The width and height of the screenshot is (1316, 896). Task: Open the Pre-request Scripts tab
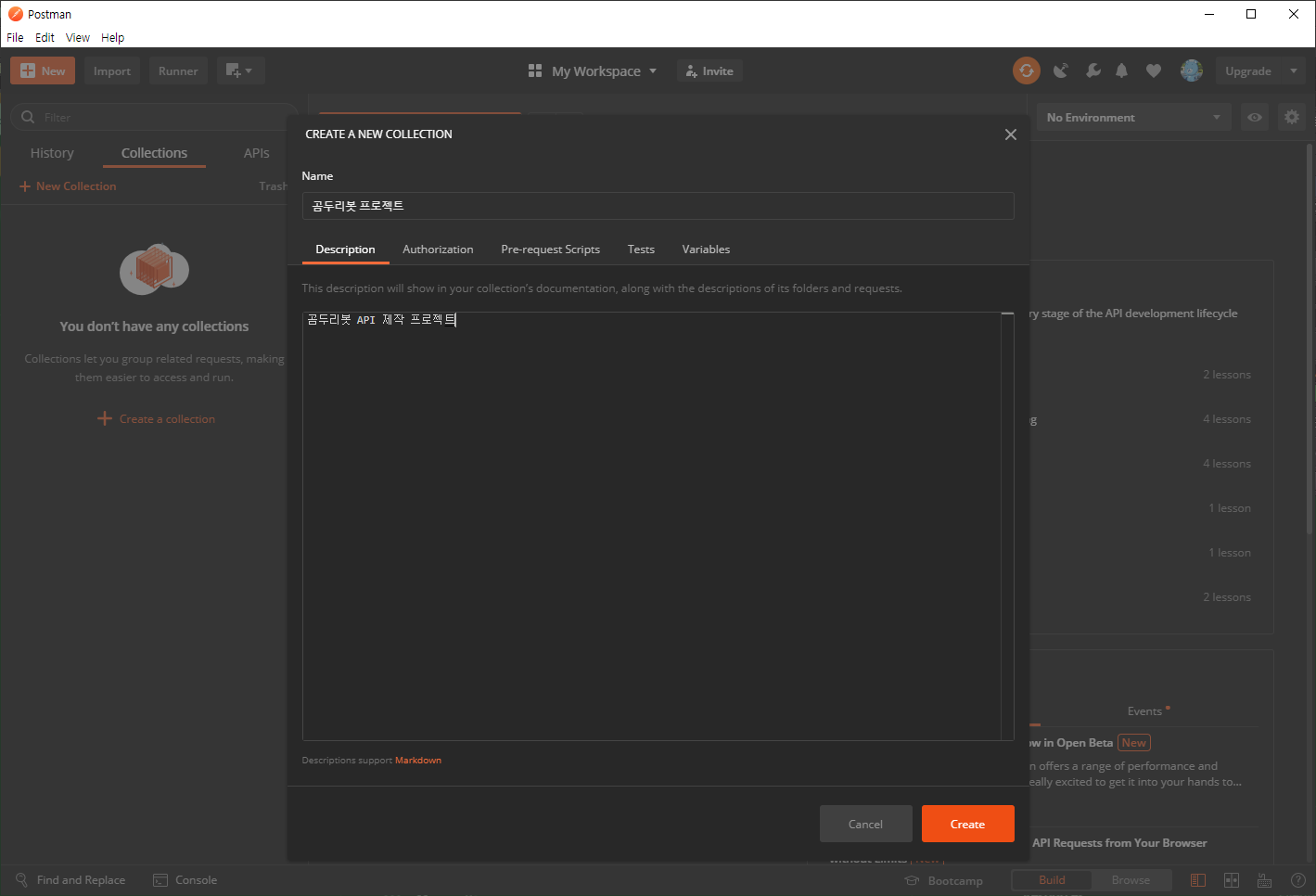550,250
